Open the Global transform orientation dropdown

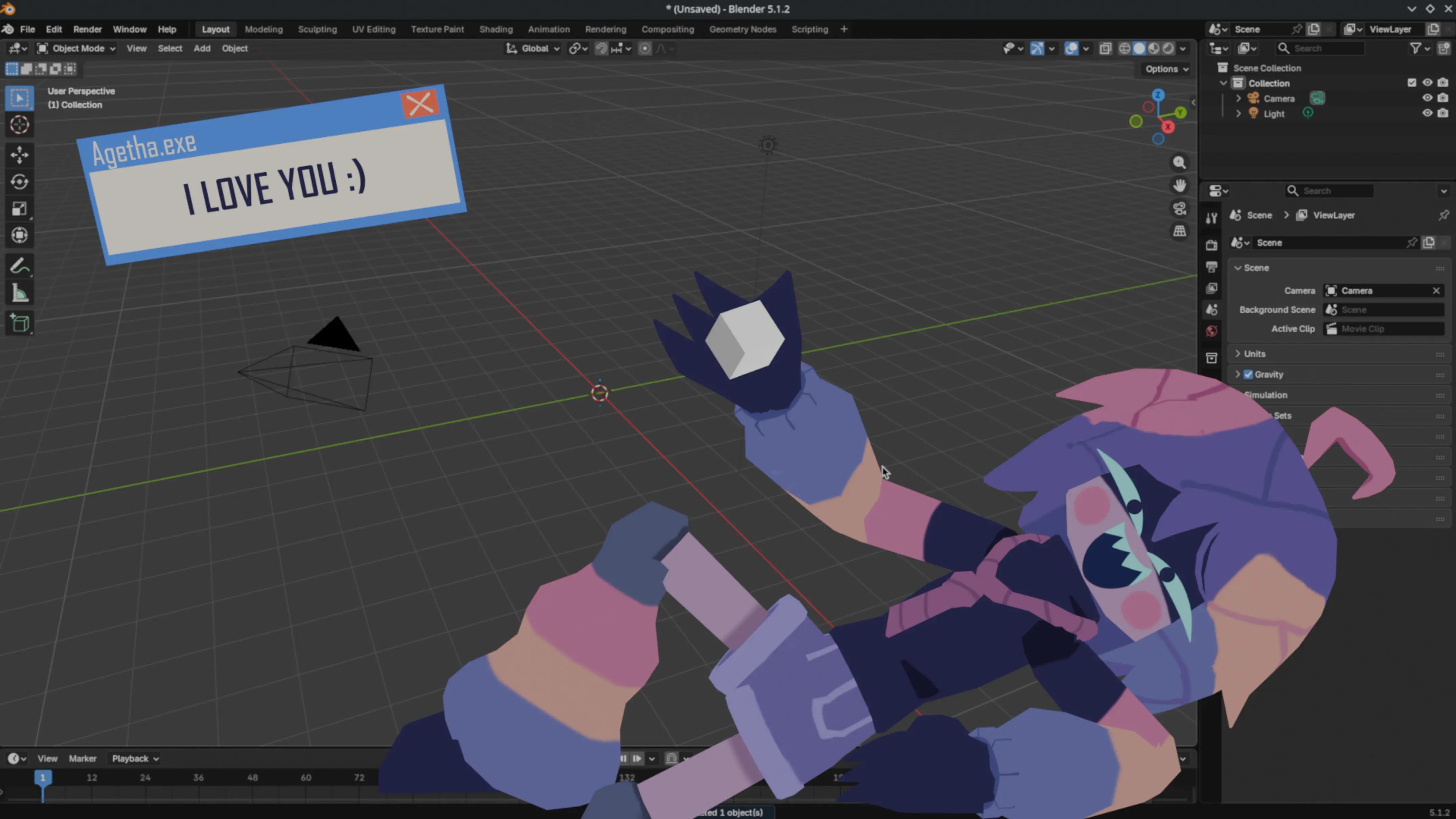(x=532, y=49)
